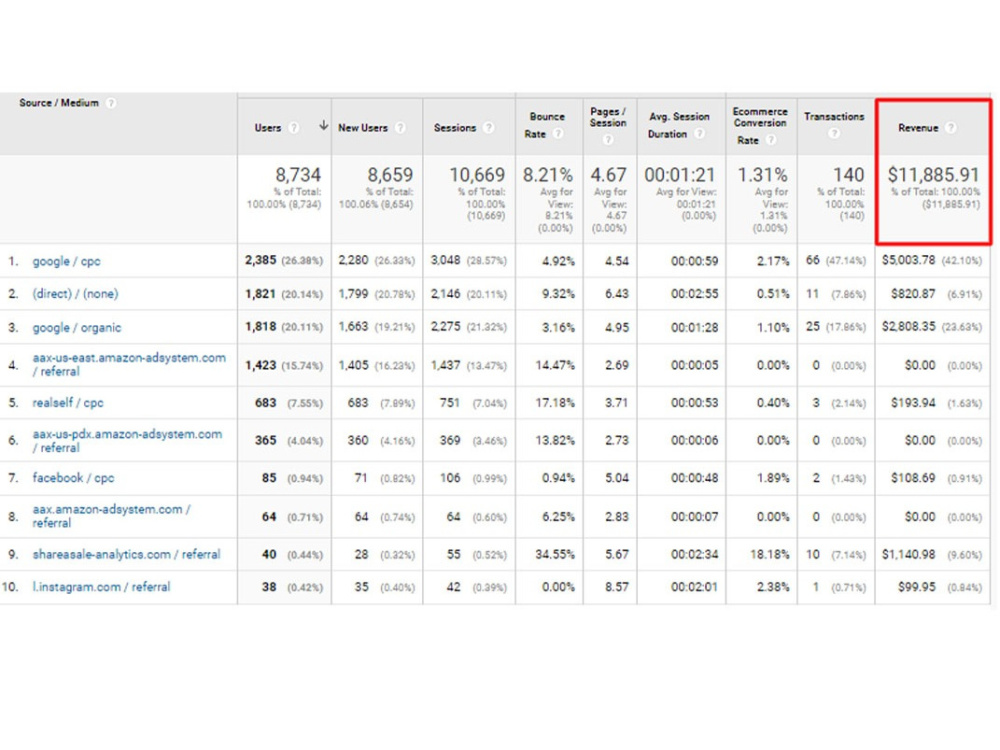This screenshot has height=750, width=1000.
Task: Sort by Avg. Session Duration header
Action: pos(679,125)
